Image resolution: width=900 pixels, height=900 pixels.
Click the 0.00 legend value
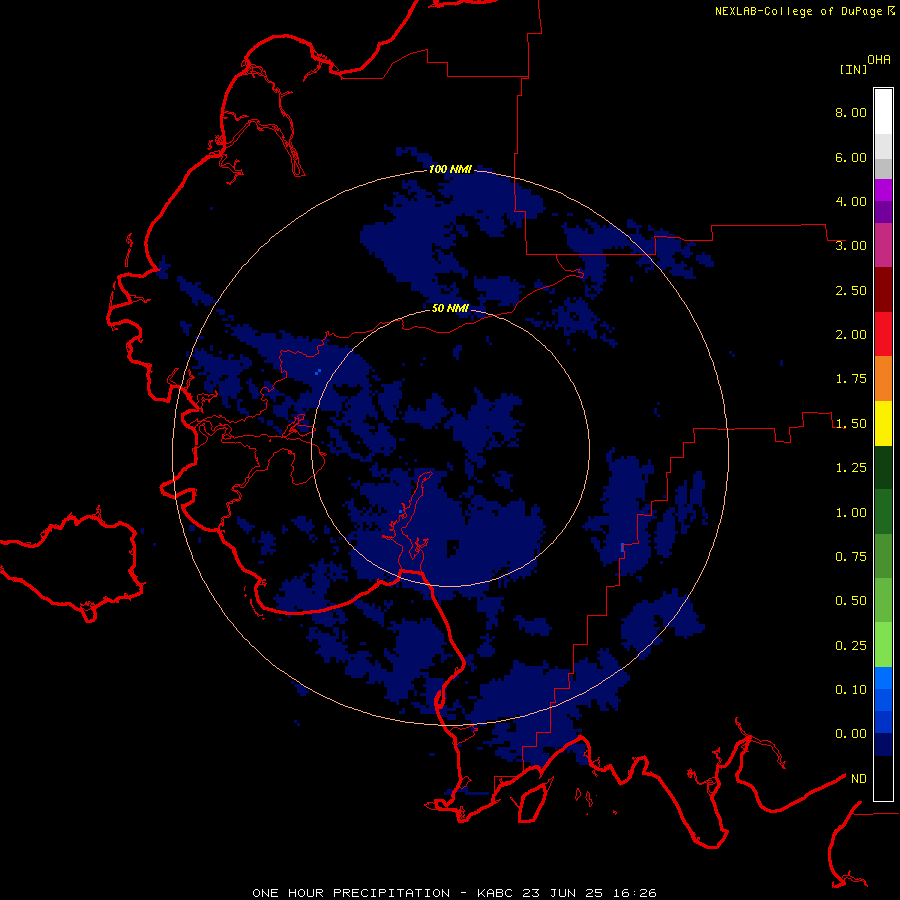click(851, 734)
